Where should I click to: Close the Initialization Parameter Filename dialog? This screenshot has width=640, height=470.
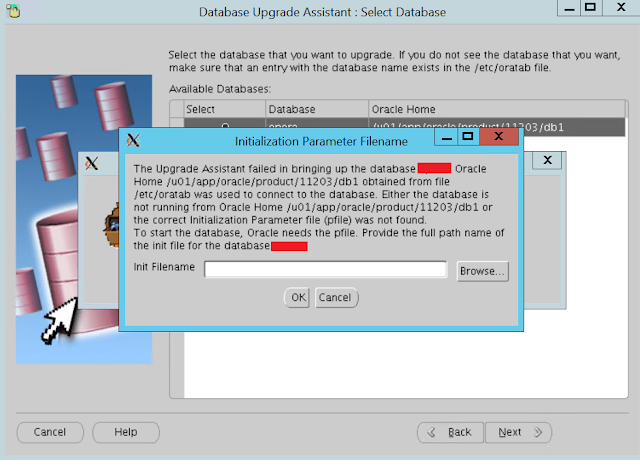[499, 137]
